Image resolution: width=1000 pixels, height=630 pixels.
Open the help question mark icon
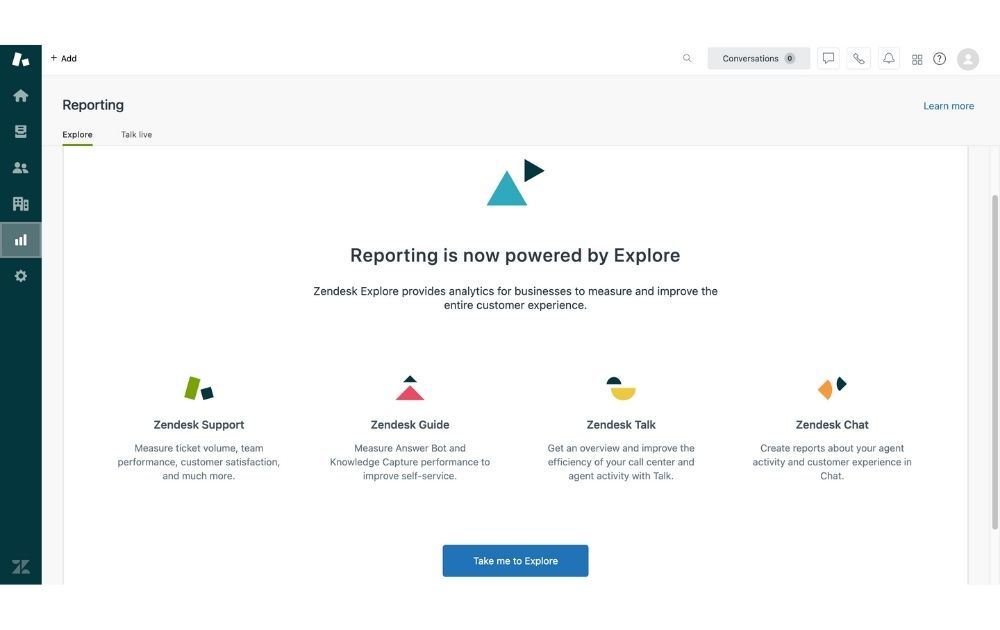point(939,59)
